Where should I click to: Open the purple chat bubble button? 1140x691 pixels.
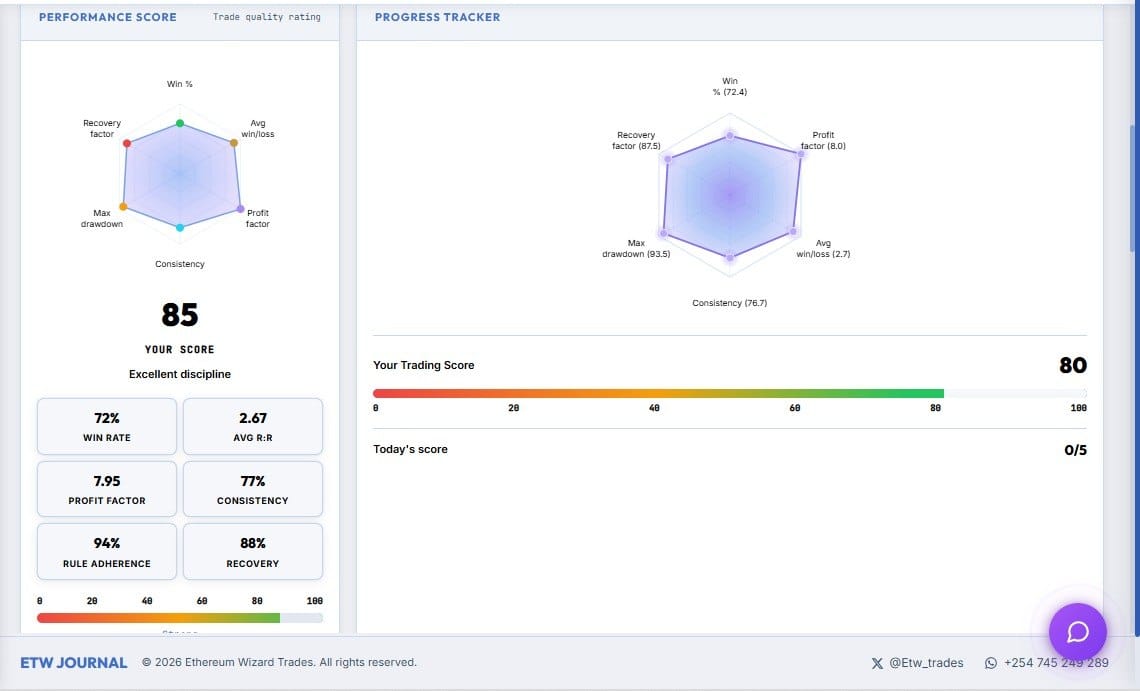(x=1077, y=632)
